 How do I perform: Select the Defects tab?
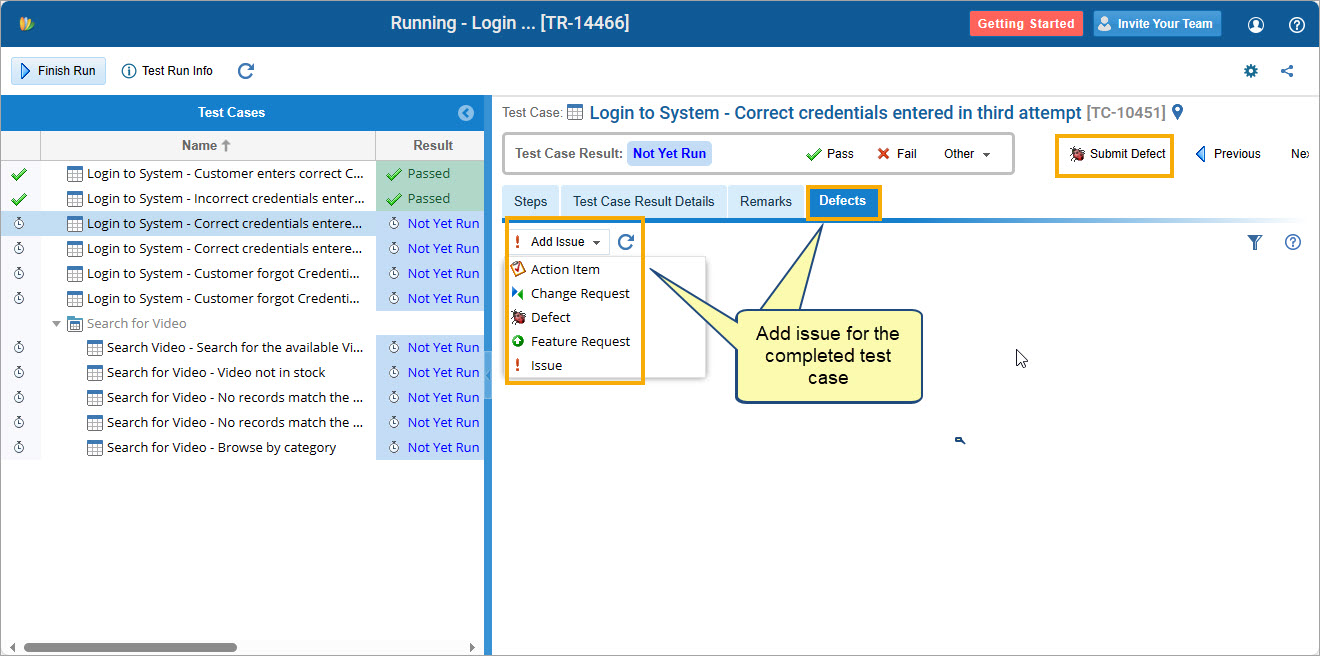click(x=843, y=201)
